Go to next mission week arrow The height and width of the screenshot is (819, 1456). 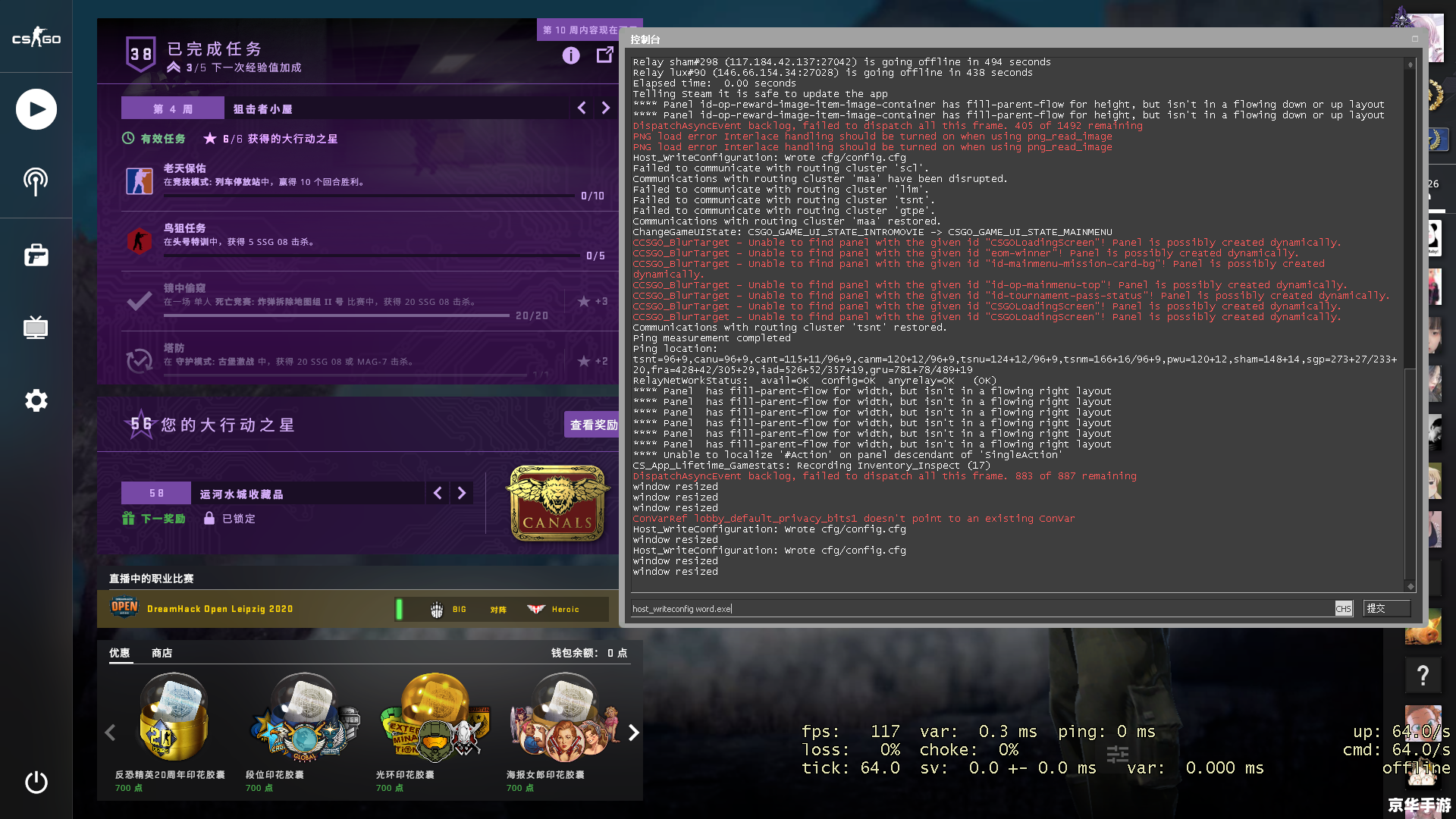click(x=606, y=108)
